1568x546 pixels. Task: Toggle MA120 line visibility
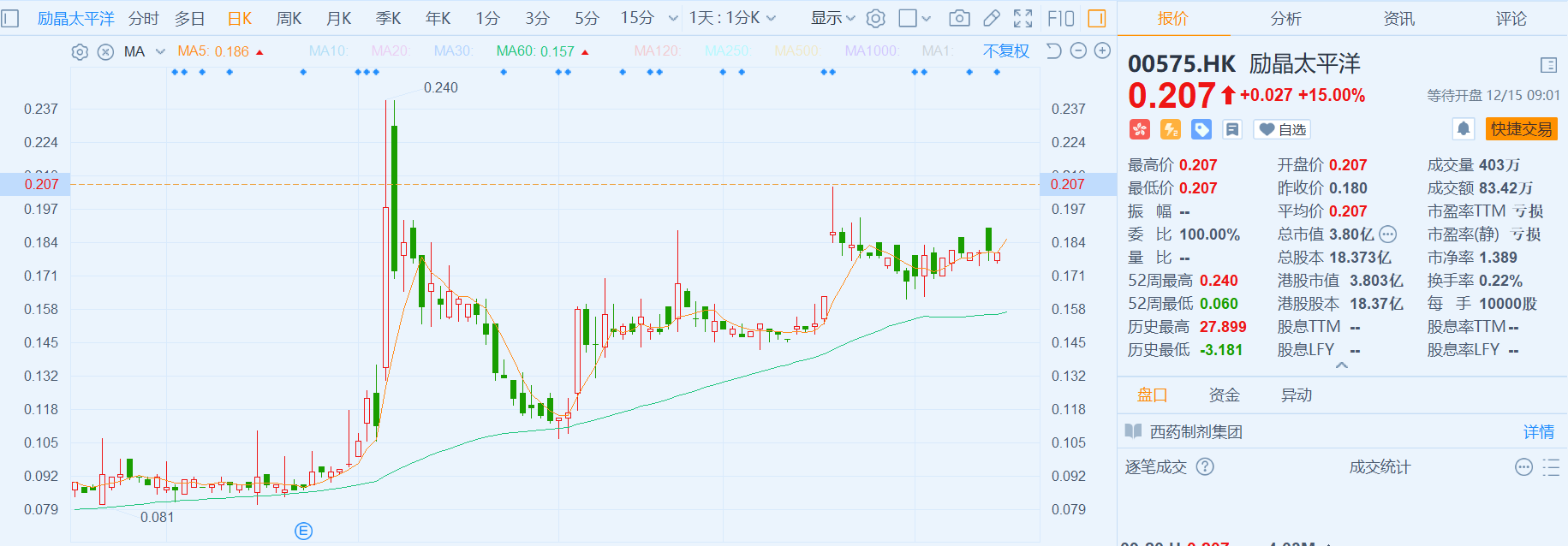point(658,51)
